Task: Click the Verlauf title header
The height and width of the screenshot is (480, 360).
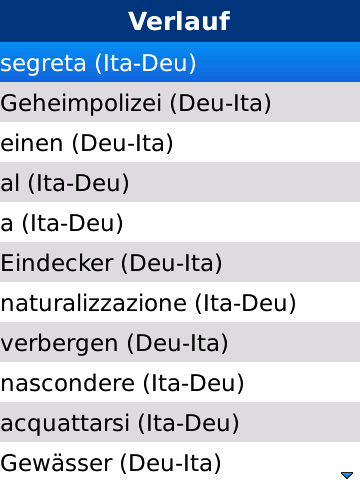Action: pos(179,21)
